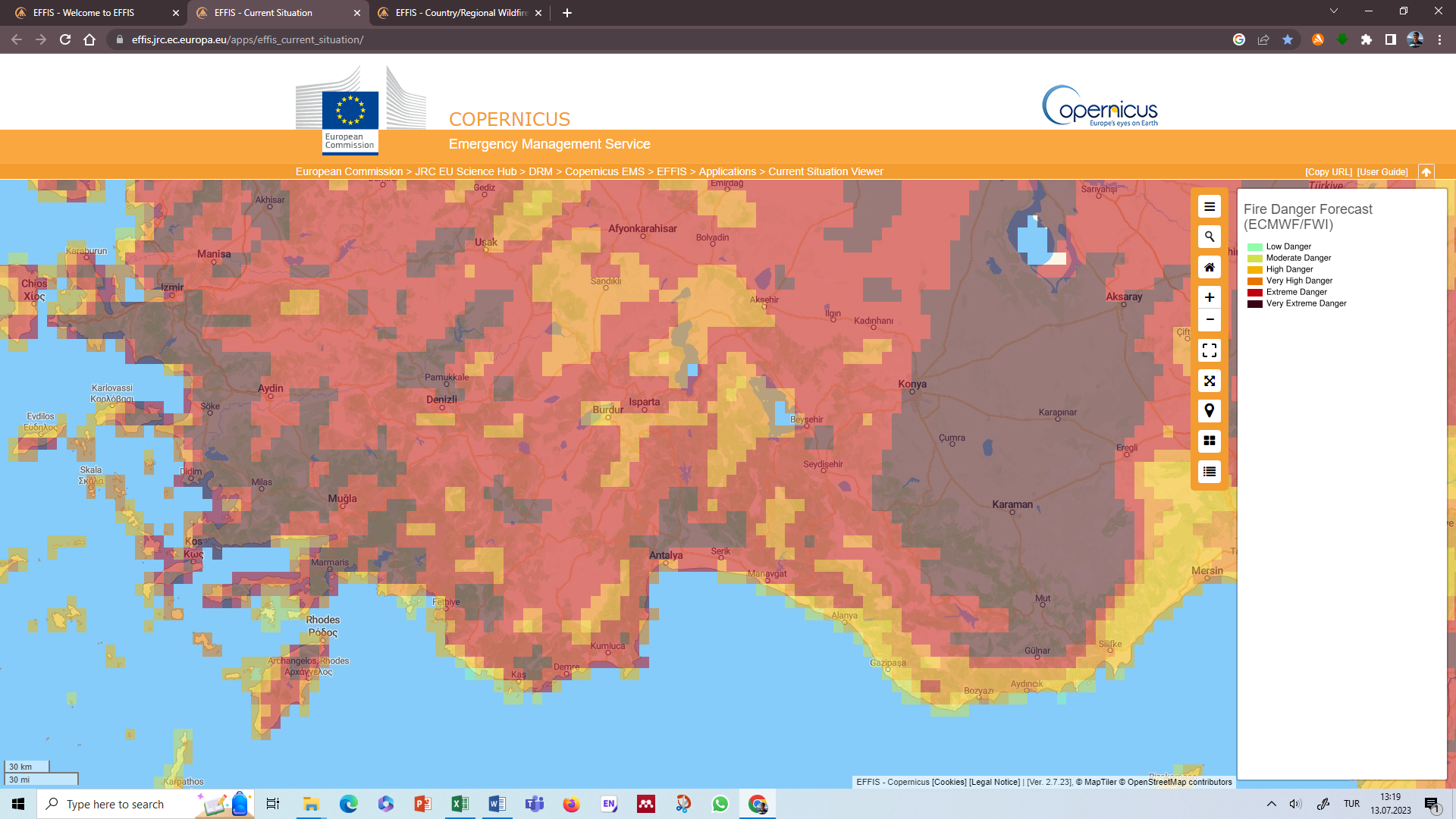
Task: Follow the DRM breadcrumb link
Action: coord(541,171)
